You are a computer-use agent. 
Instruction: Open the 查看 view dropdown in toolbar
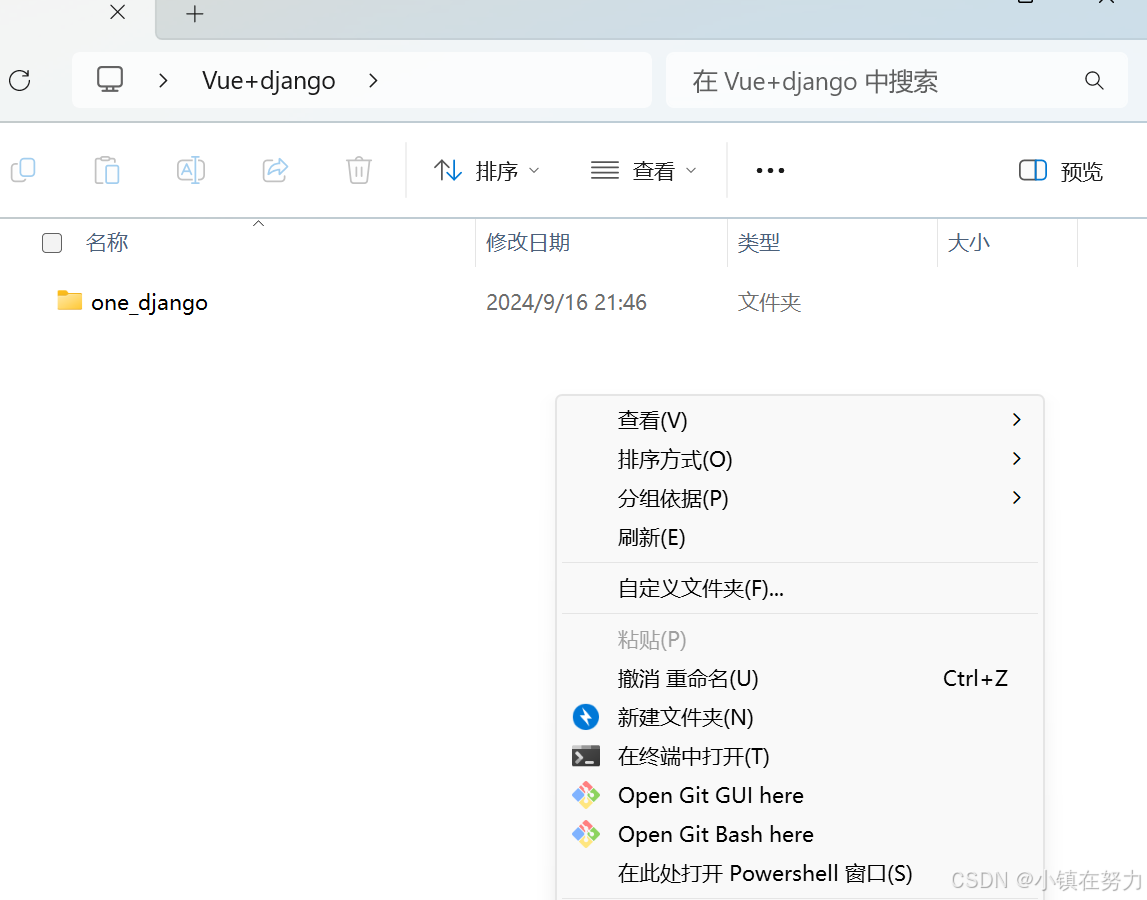pos(644,171)
